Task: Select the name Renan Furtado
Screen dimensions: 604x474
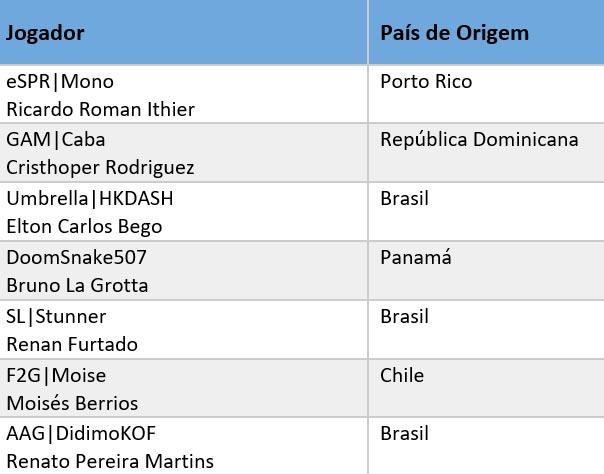Action: pos(72,344)
